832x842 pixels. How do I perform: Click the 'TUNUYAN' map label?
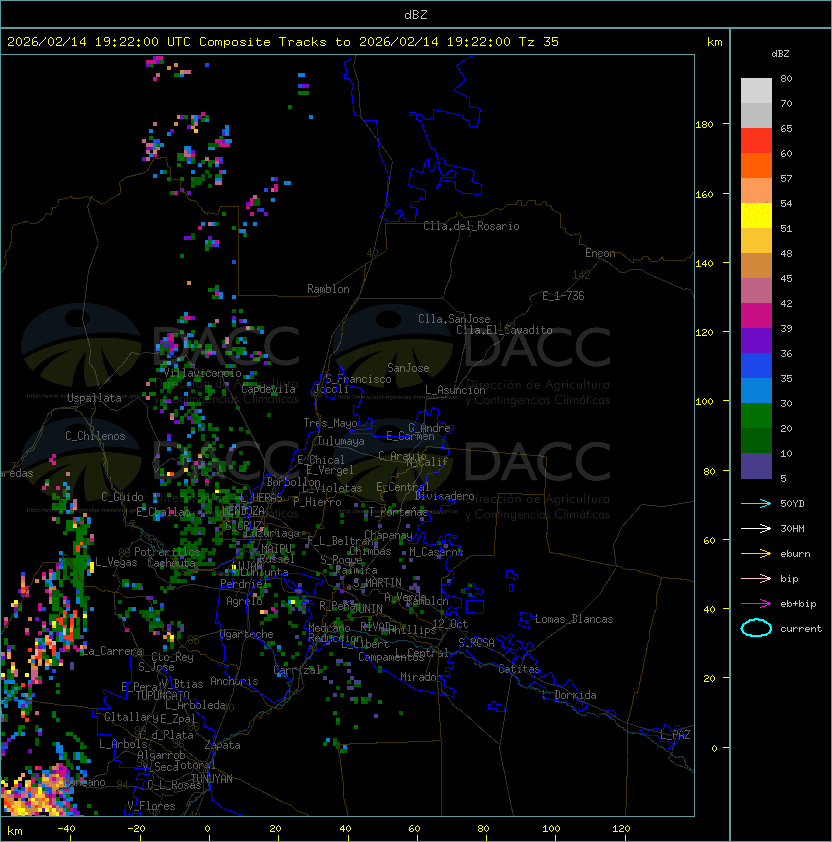(212, 779)
